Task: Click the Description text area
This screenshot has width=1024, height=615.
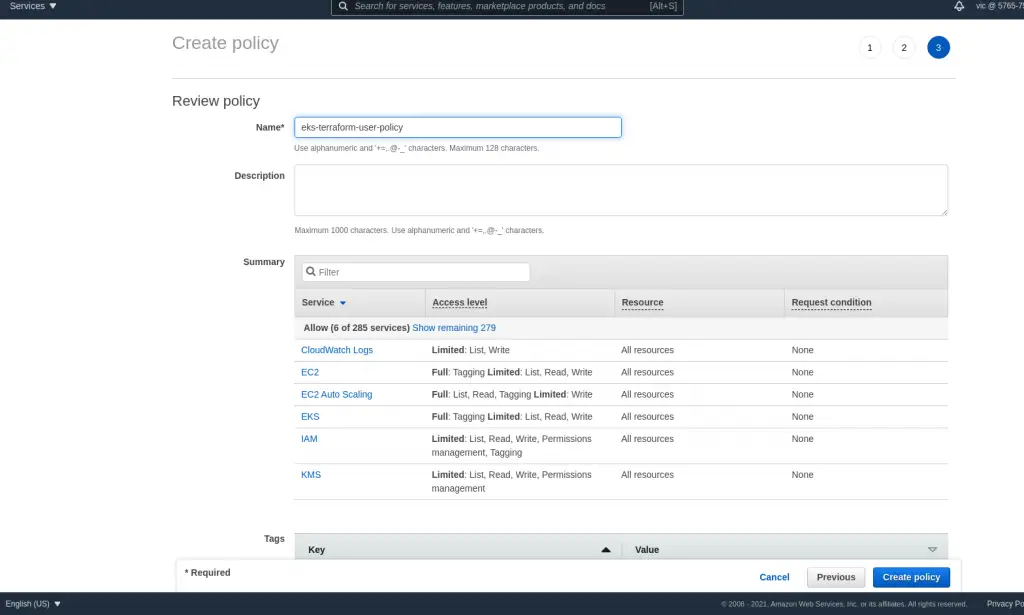Action: (x=621, y=190)
